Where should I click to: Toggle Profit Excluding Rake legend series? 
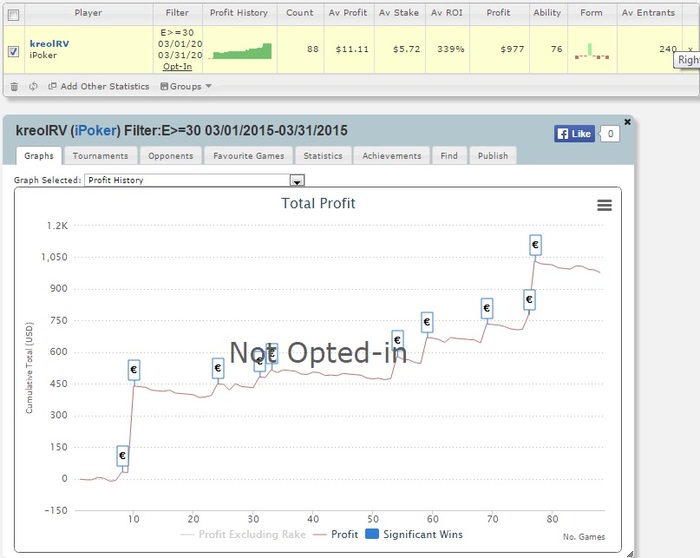point(243,534)
